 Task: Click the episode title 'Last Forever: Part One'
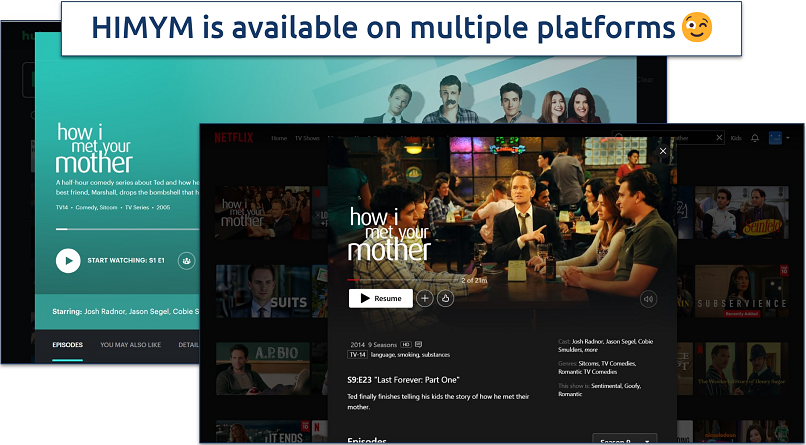pos(417,380)
